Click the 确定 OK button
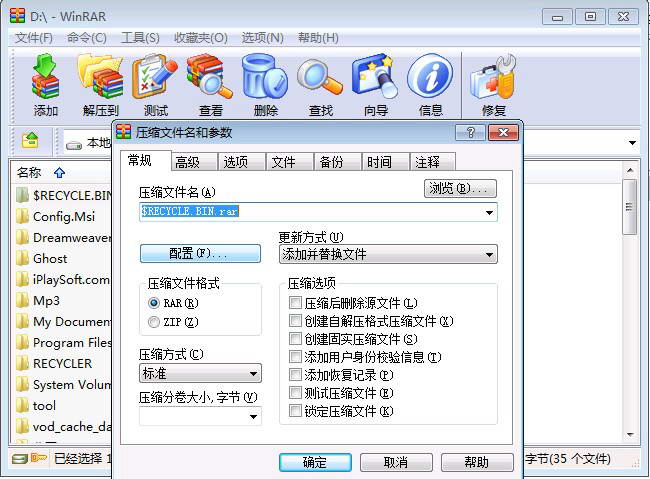The height and width of the screenshot is (479, 650). click(315, 462)
